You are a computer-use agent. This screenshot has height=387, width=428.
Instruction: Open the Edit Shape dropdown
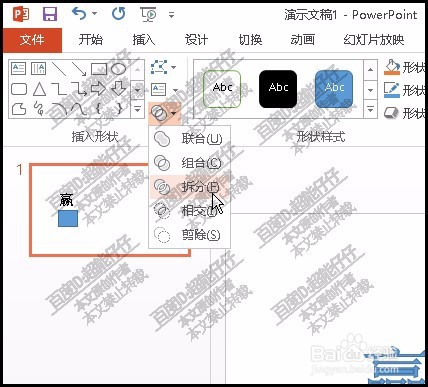[163, 67]
